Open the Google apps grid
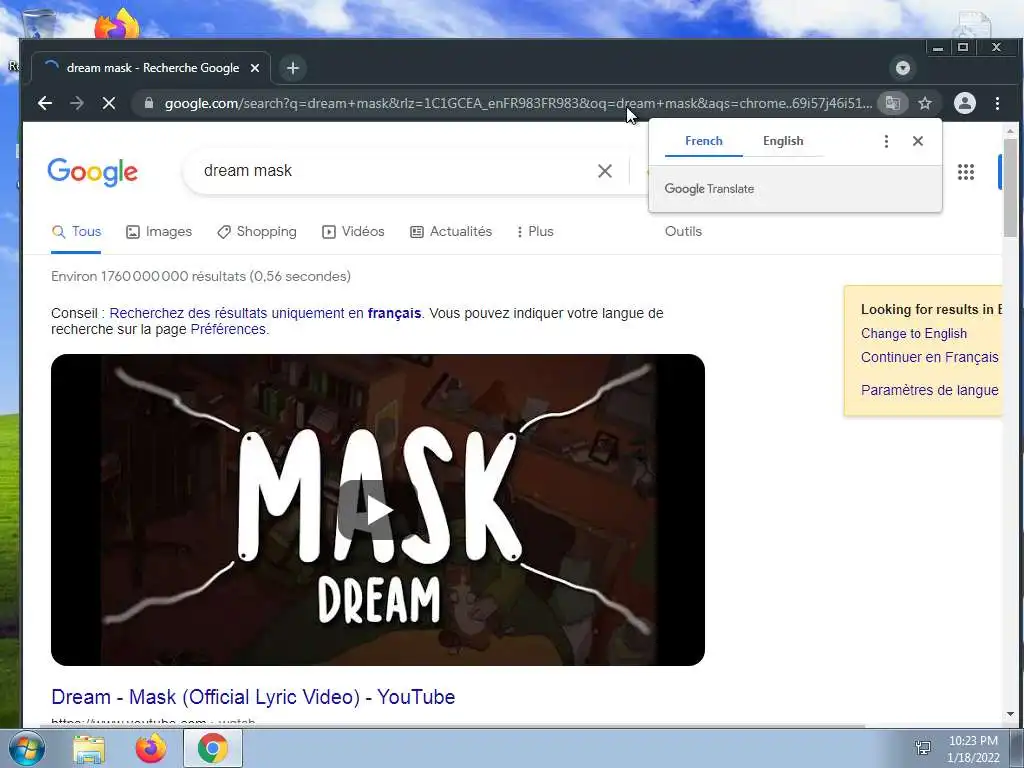Viewport: 1024px width, 768px height. (x=966, y=172)
